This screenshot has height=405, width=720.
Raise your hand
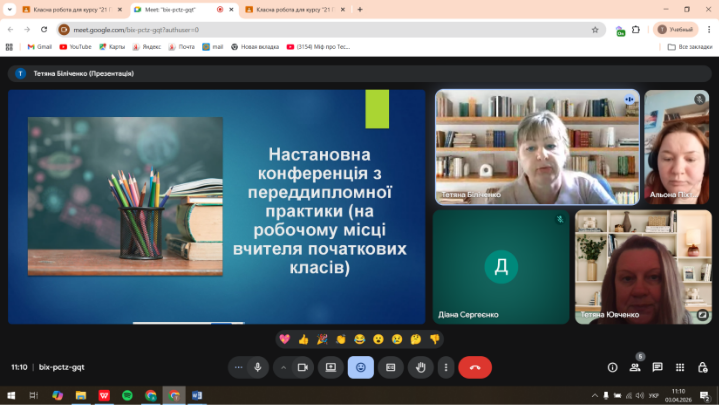click(x=421, y=367)
